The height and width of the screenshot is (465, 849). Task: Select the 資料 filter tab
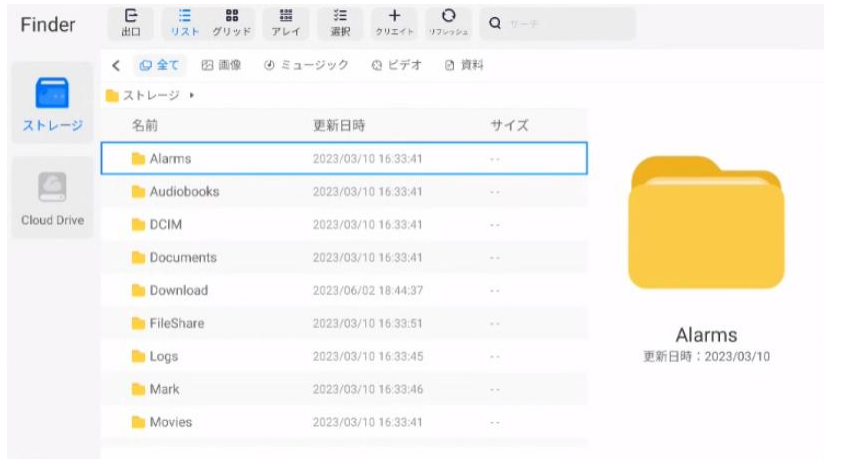pyautogui.click(x=464, y=66)
